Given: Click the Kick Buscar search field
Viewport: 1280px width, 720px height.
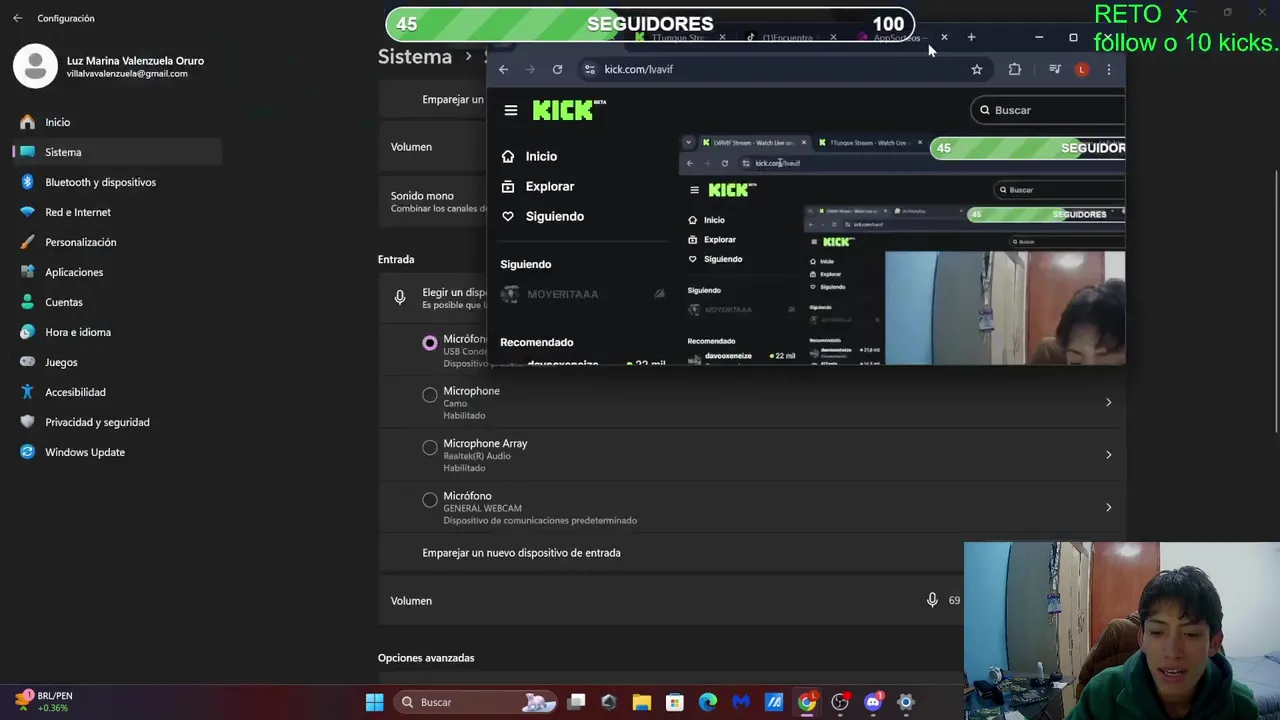Looking at the screenshot, I should (1048, 110).
